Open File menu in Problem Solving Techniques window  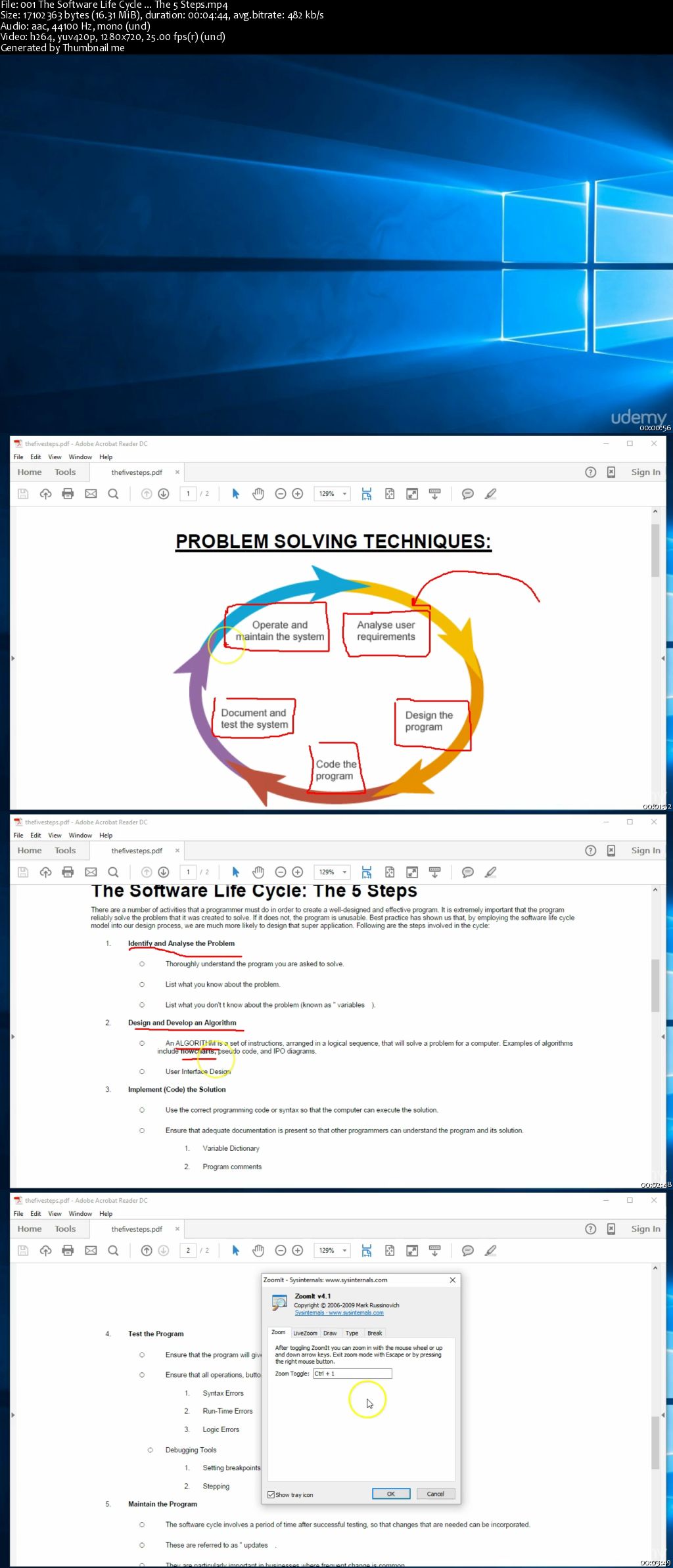click(18, 457)
